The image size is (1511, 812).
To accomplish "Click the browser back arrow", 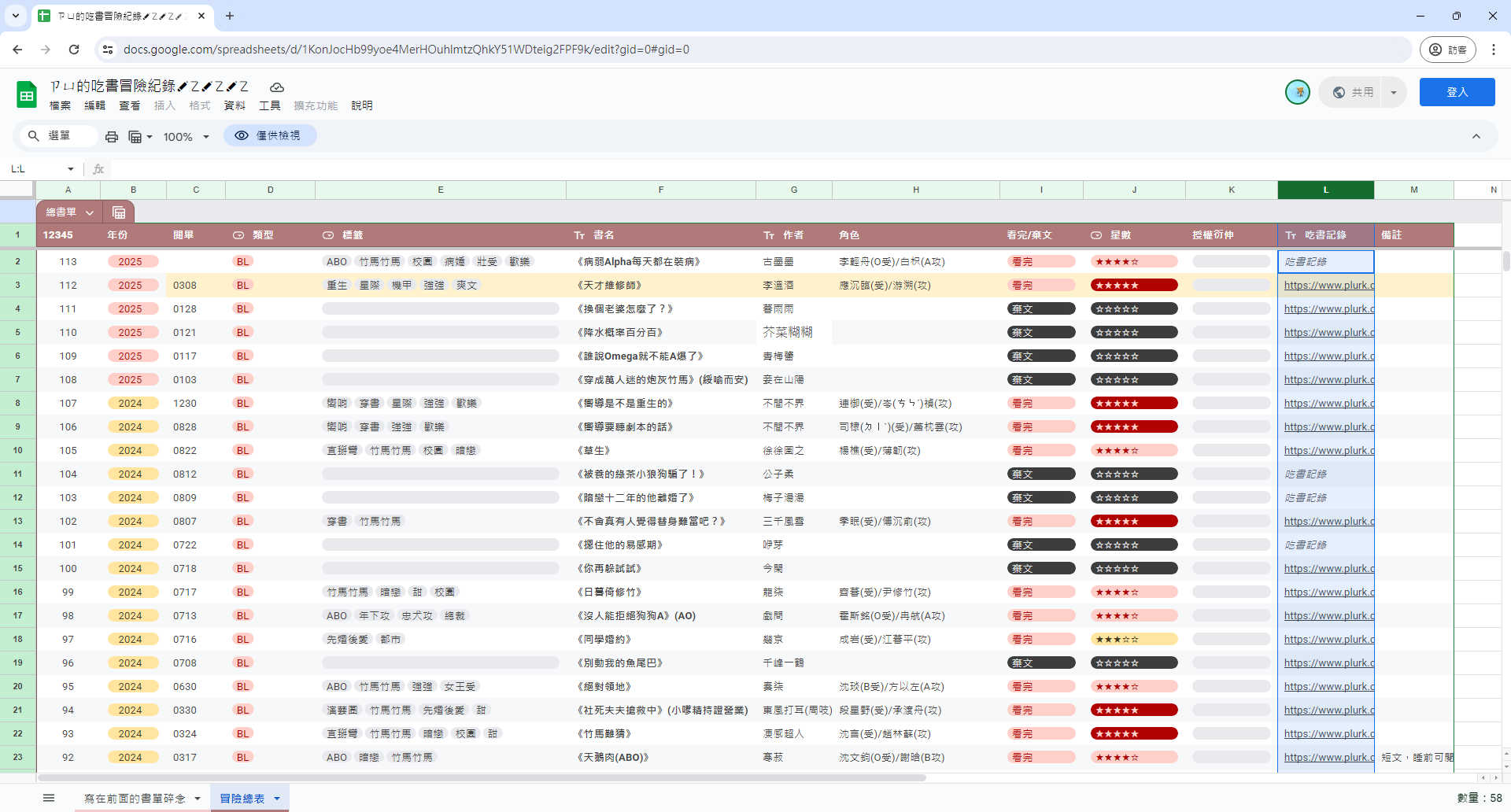I will point(17,50).
